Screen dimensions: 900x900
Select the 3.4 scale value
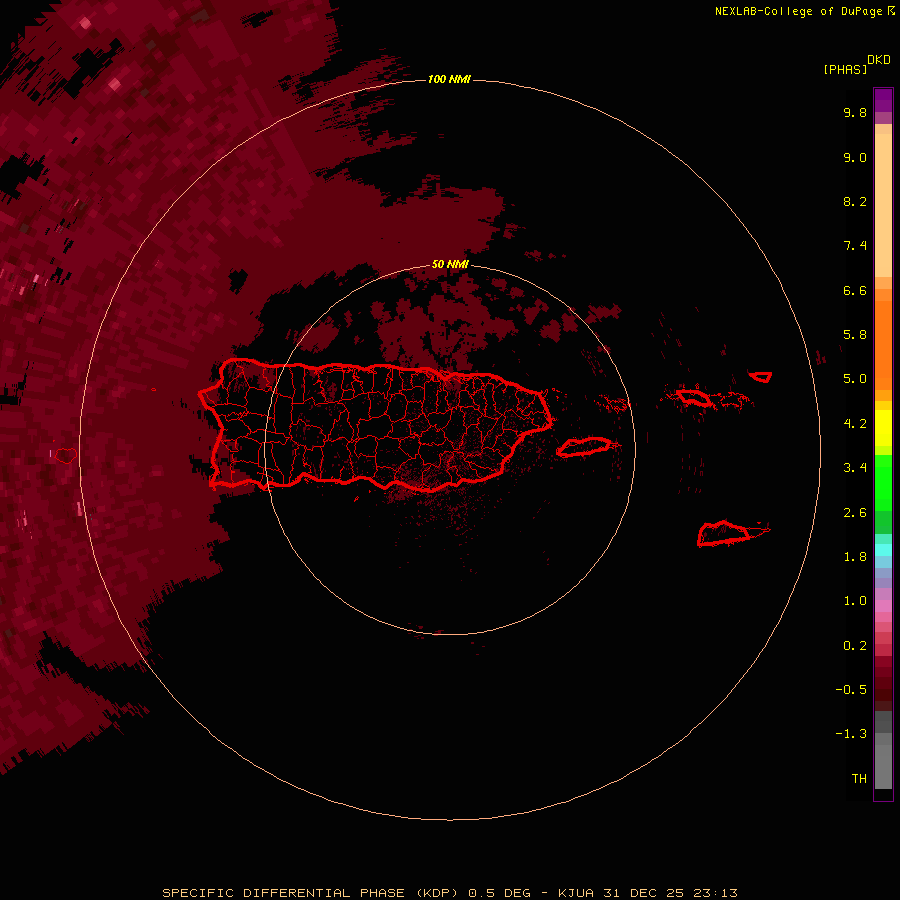click(855, 468)
